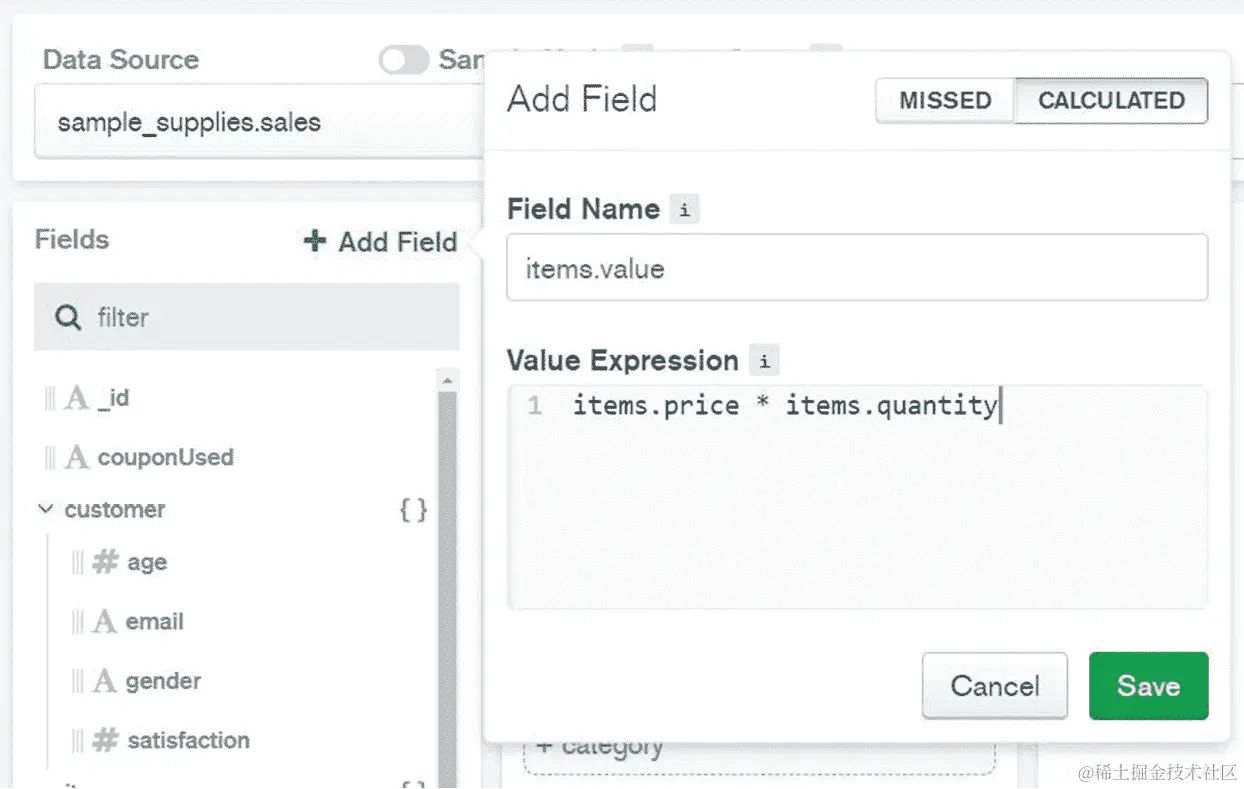Select the CALCULATED field type
The height and width of the screenshot is (789, 1244).
pyautogui.click(x=1111, y=101)
